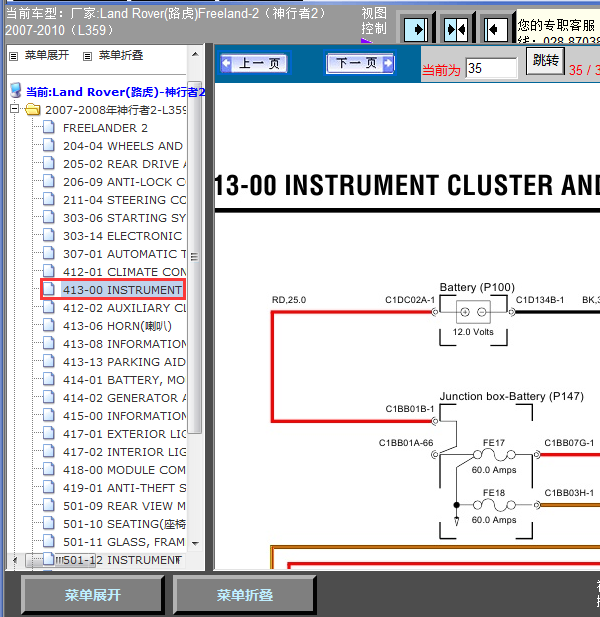
Task: Open 412-02 AUXILIARY entry
Action: click(x=124, y=308)
